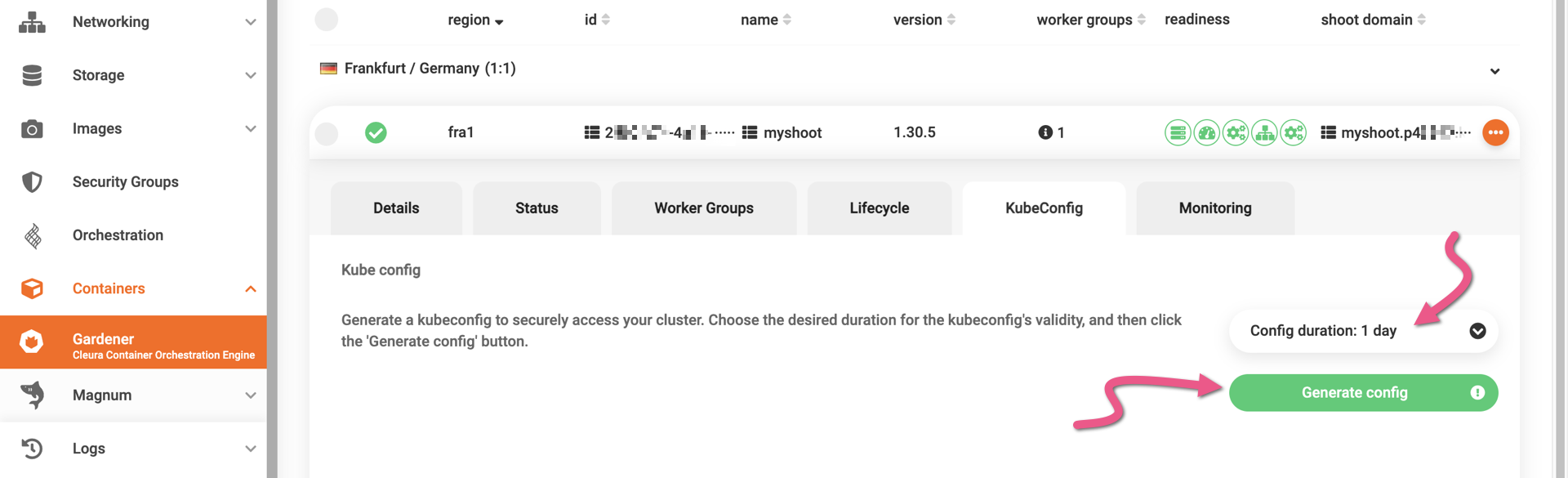Collapse the Containers sidebar section
The width and height of the screenshot is (1568, 478).
(250, 289)
